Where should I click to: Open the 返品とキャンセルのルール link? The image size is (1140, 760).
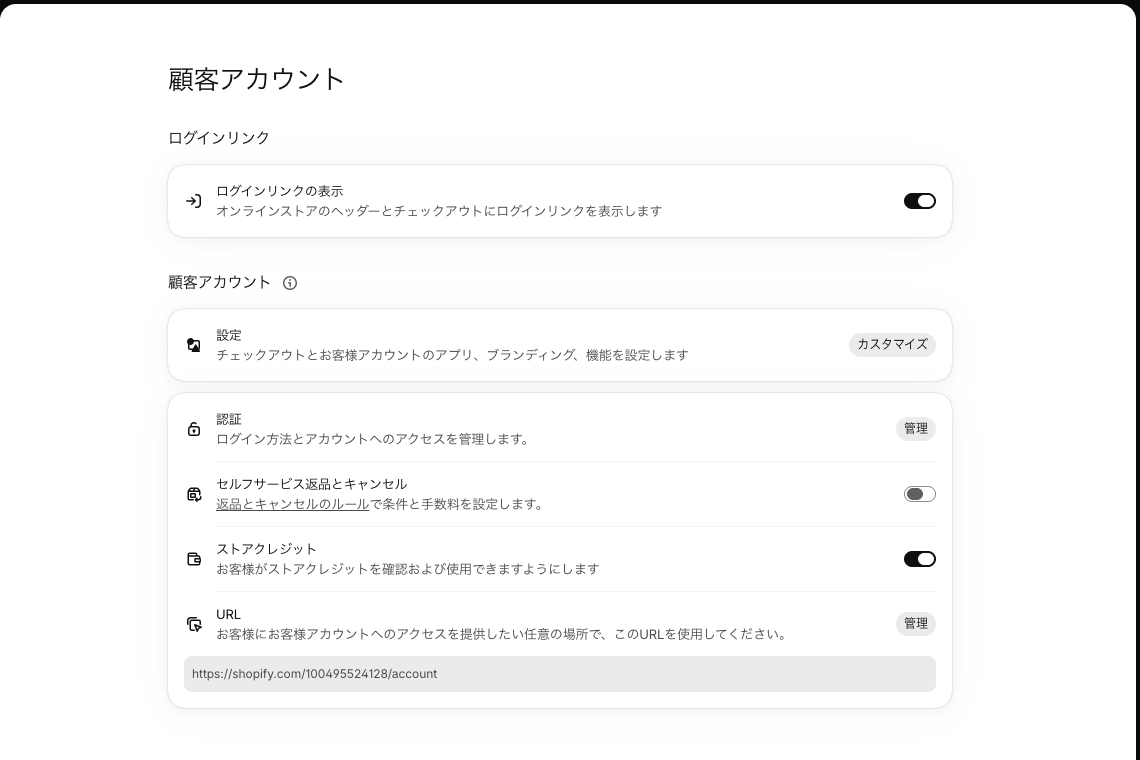pos(293,504)
